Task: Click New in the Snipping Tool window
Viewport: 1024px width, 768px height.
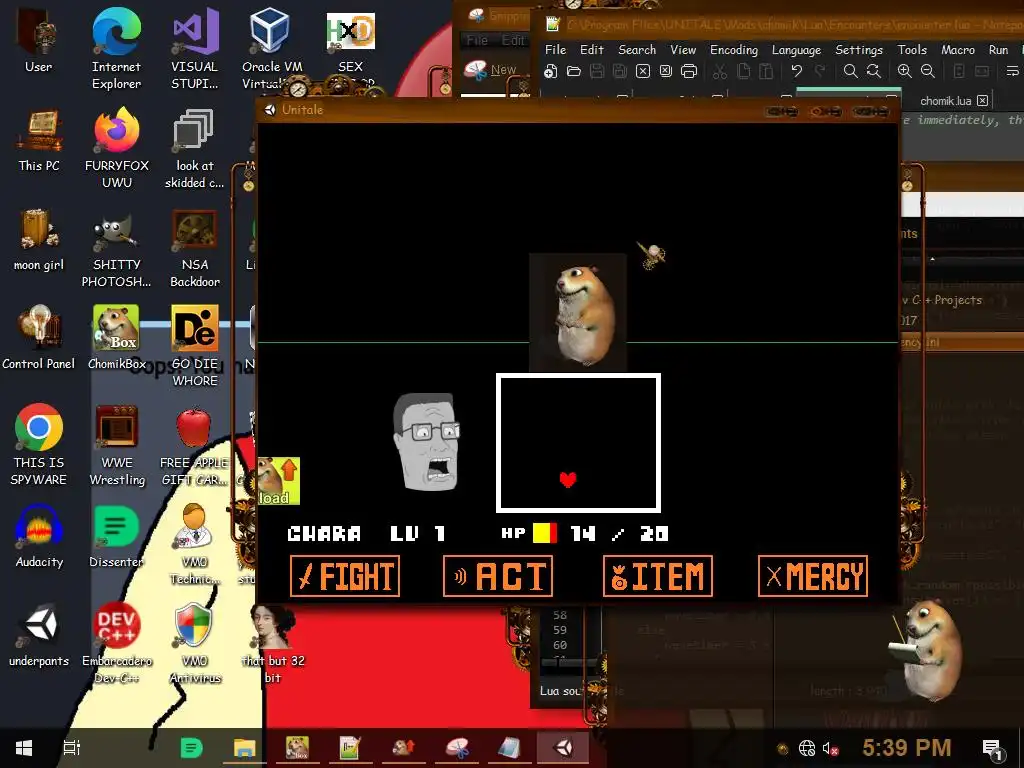Action: pyautogui.click(x=490, y=70)
